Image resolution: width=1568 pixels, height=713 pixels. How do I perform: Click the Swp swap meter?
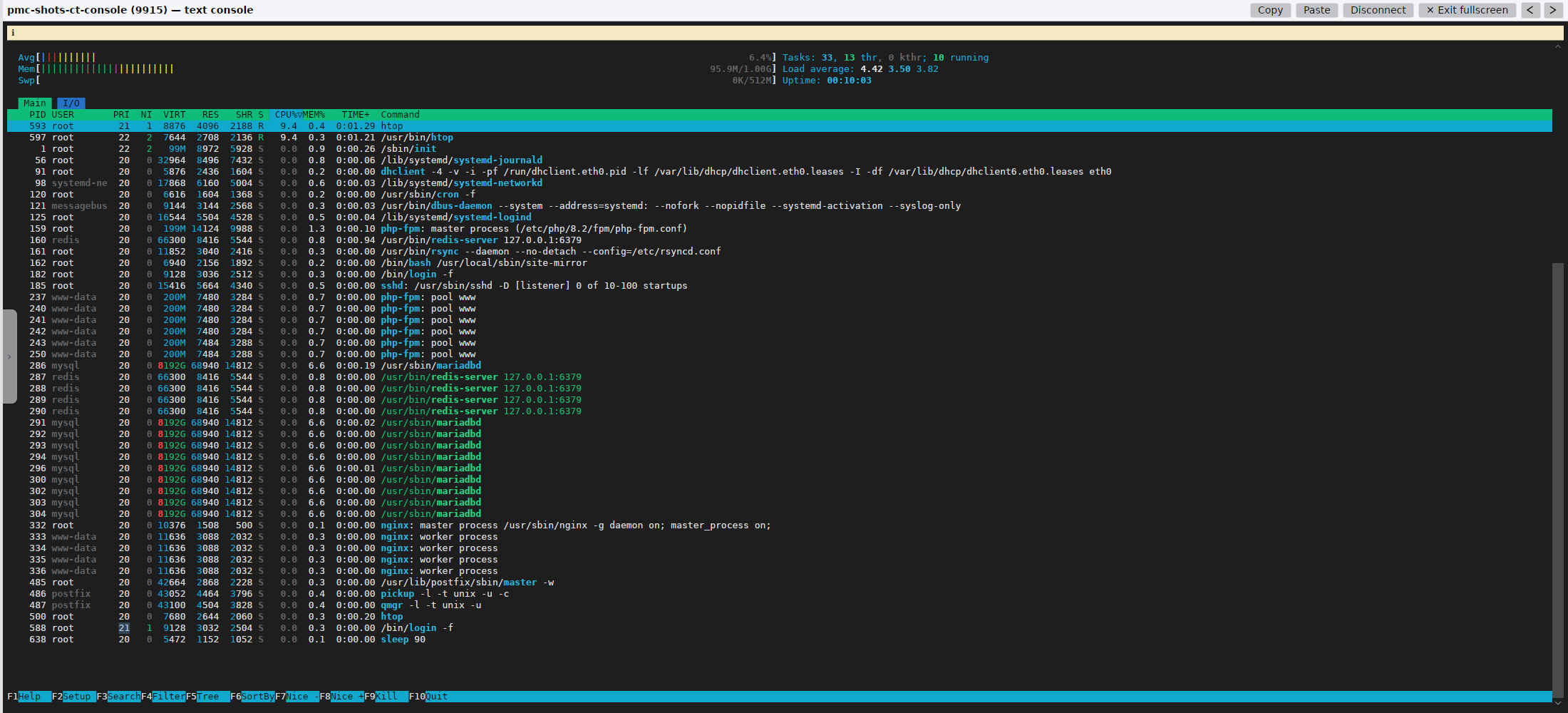point(397,81)
